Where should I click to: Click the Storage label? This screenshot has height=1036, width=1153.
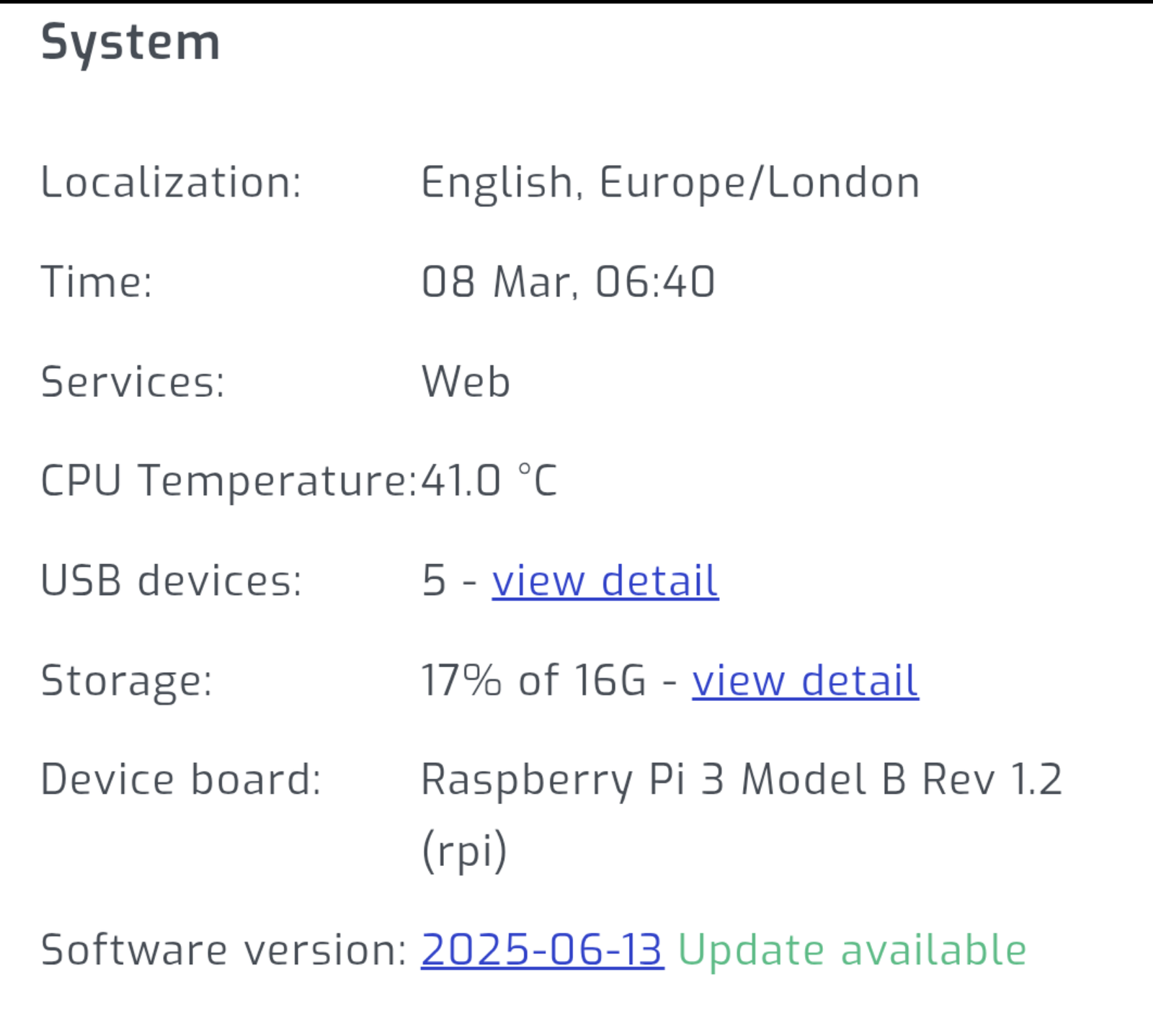pyautogui.click(x=124, y=681)
